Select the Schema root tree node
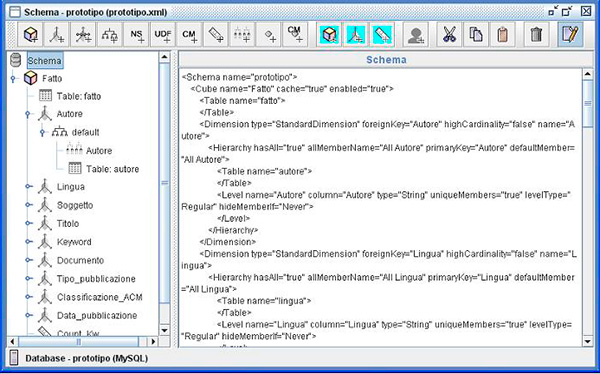Viewport: 600px width, 374px height. pyautogui.click(x=45, y=61)
